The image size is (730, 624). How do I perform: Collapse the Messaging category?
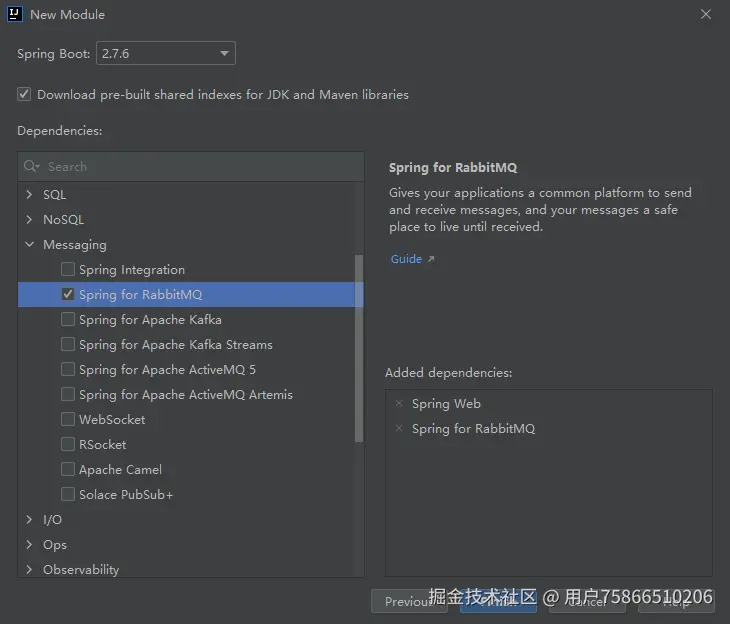coord(29,244)
